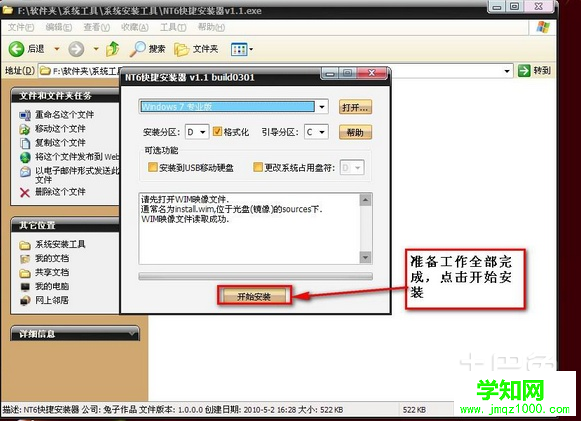This screenshot has height=421, width=581.
Task: Click the disabled drive letter D dropdown
Action: click(352, 168)
